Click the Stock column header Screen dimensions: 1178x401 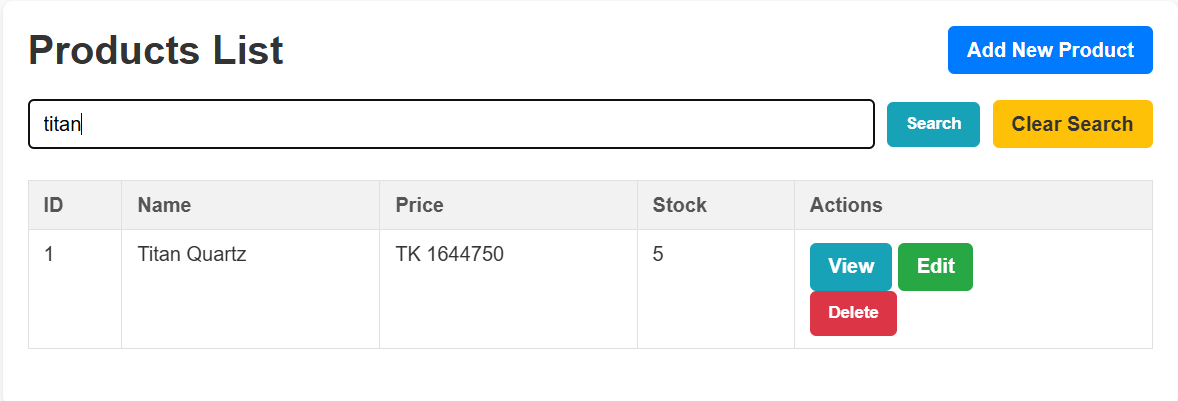tap(679, 205)
